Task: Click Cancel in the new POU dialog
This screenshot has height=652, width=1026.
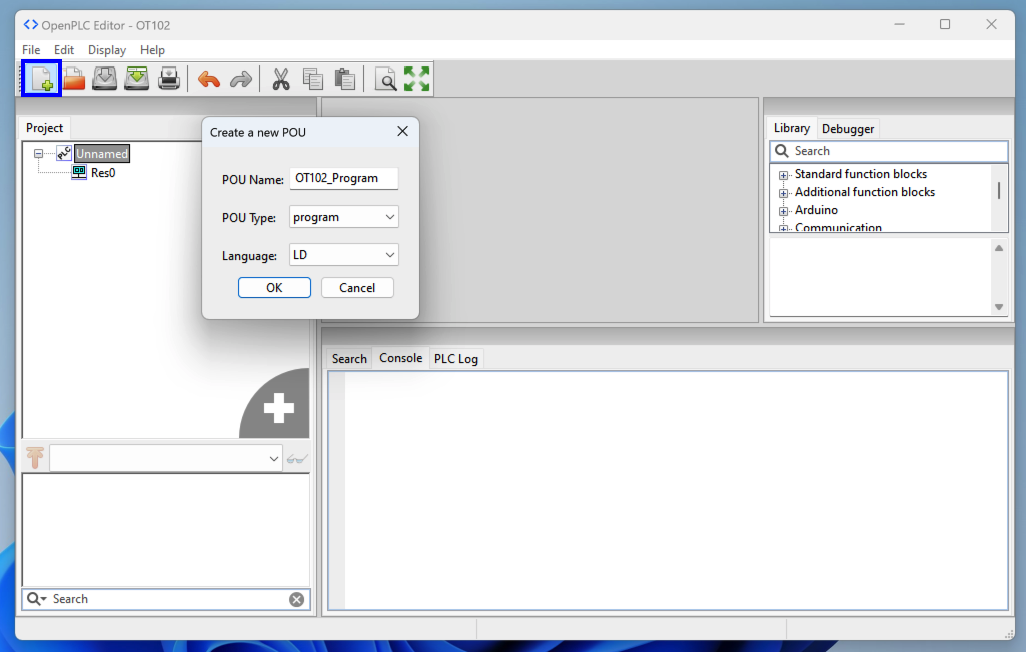Action: (x=357, y=287)
